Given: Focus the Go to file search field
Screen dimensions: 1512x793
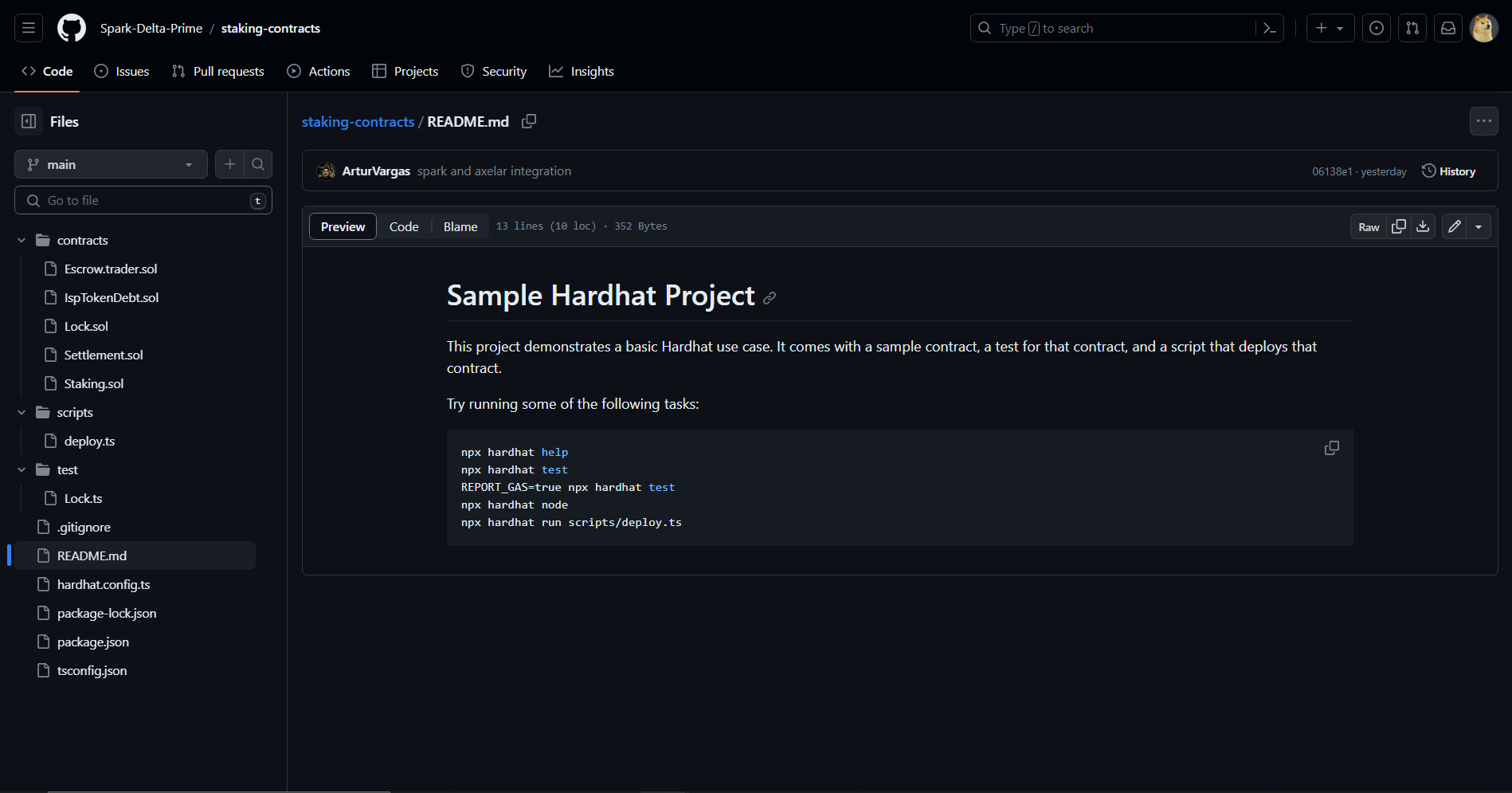Looking at the screenshot, I should click(x=143, y=200).
